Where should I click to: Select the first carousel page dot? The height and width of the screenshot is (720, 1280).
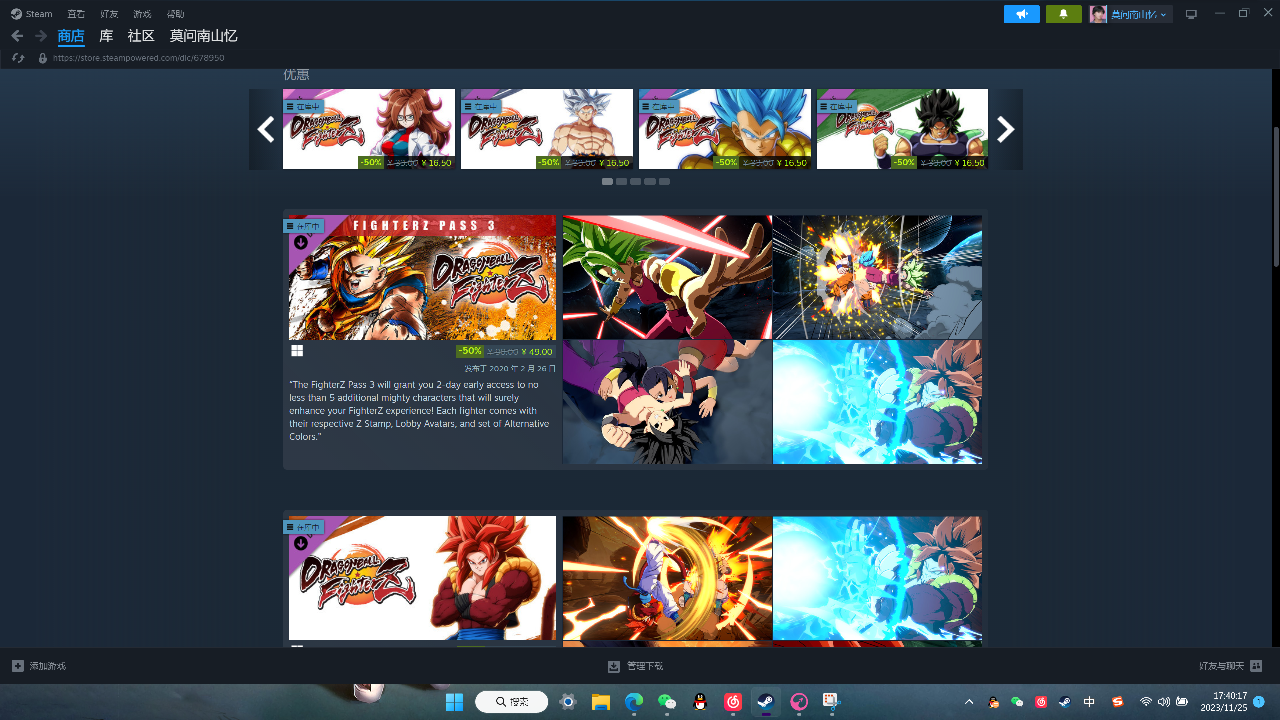tap(607, 182)
